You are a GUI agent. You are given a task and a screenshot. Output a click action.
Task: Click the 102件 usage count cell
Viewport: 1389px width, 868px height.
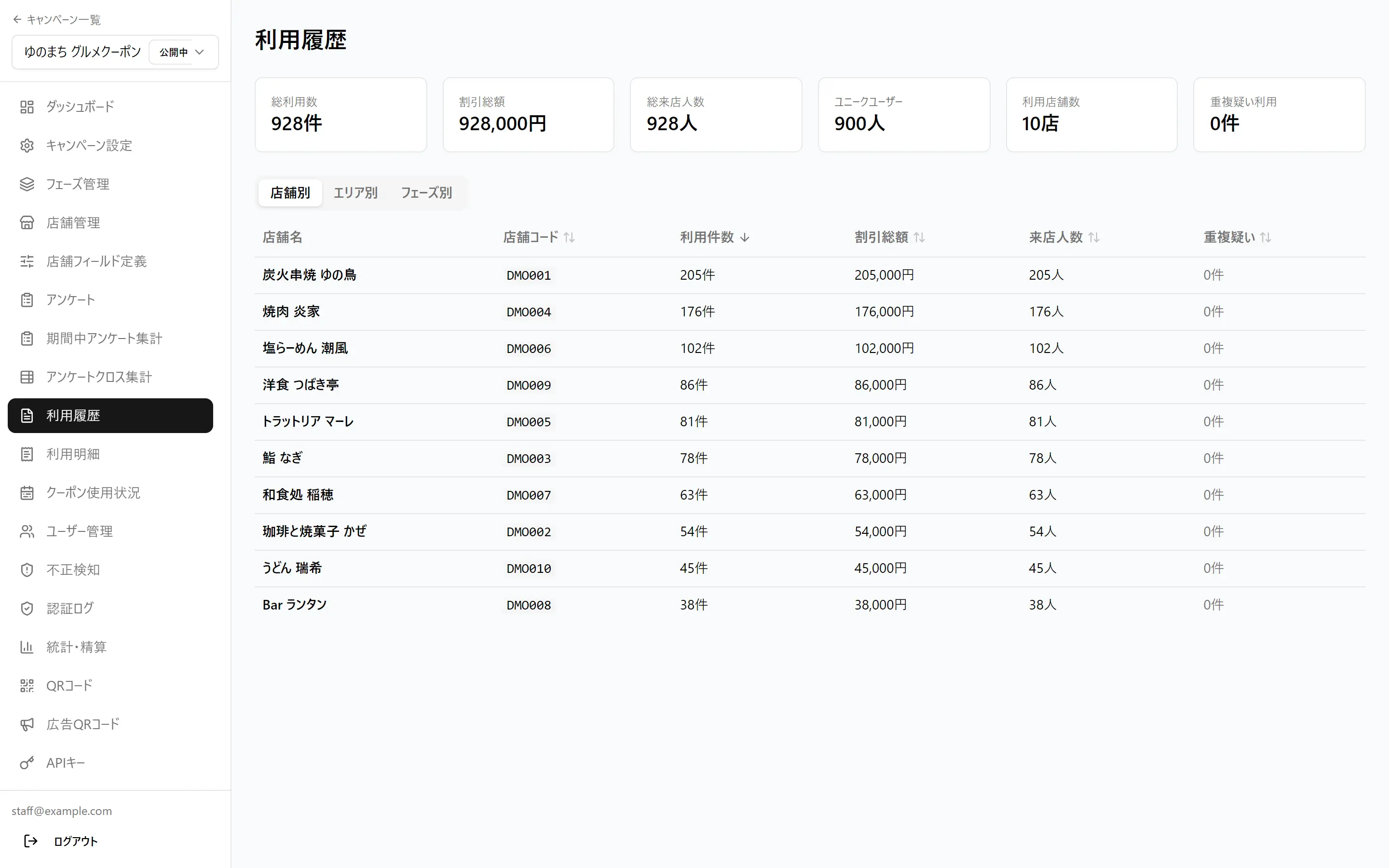point(697,349)
